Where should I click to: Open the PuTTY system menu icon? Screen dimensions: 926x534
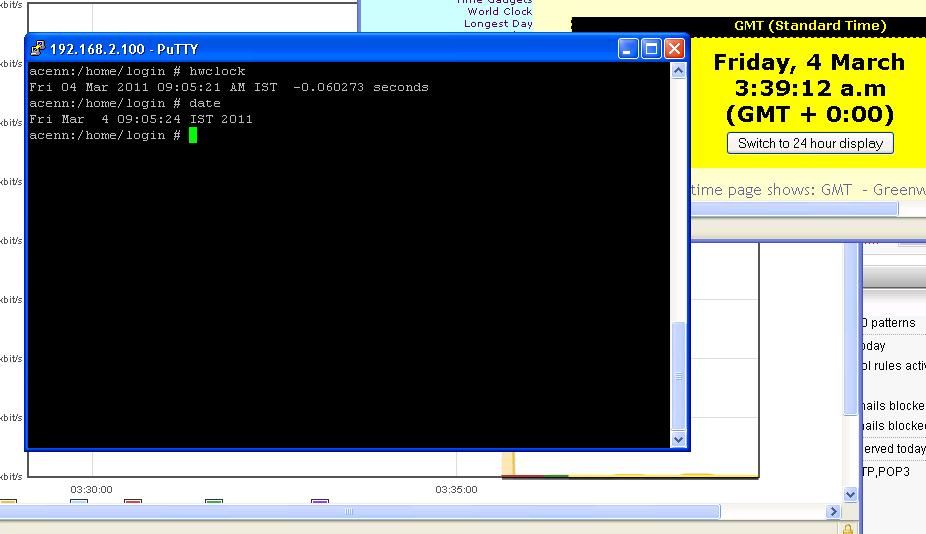pos(38,48)
